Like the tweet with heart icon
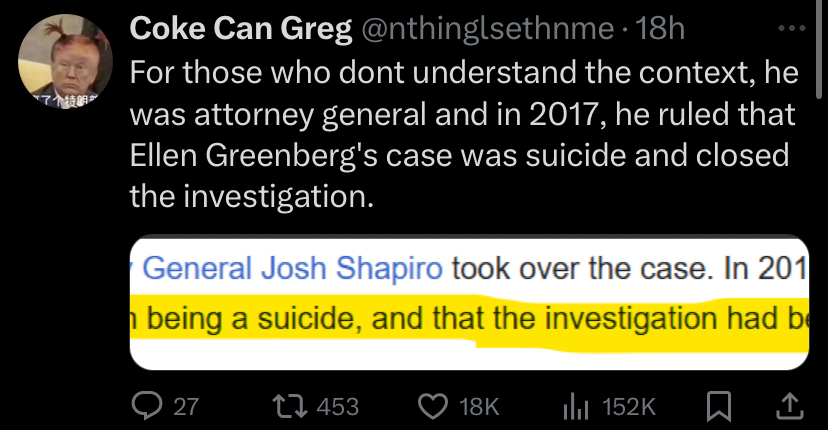 pos(433,406)
